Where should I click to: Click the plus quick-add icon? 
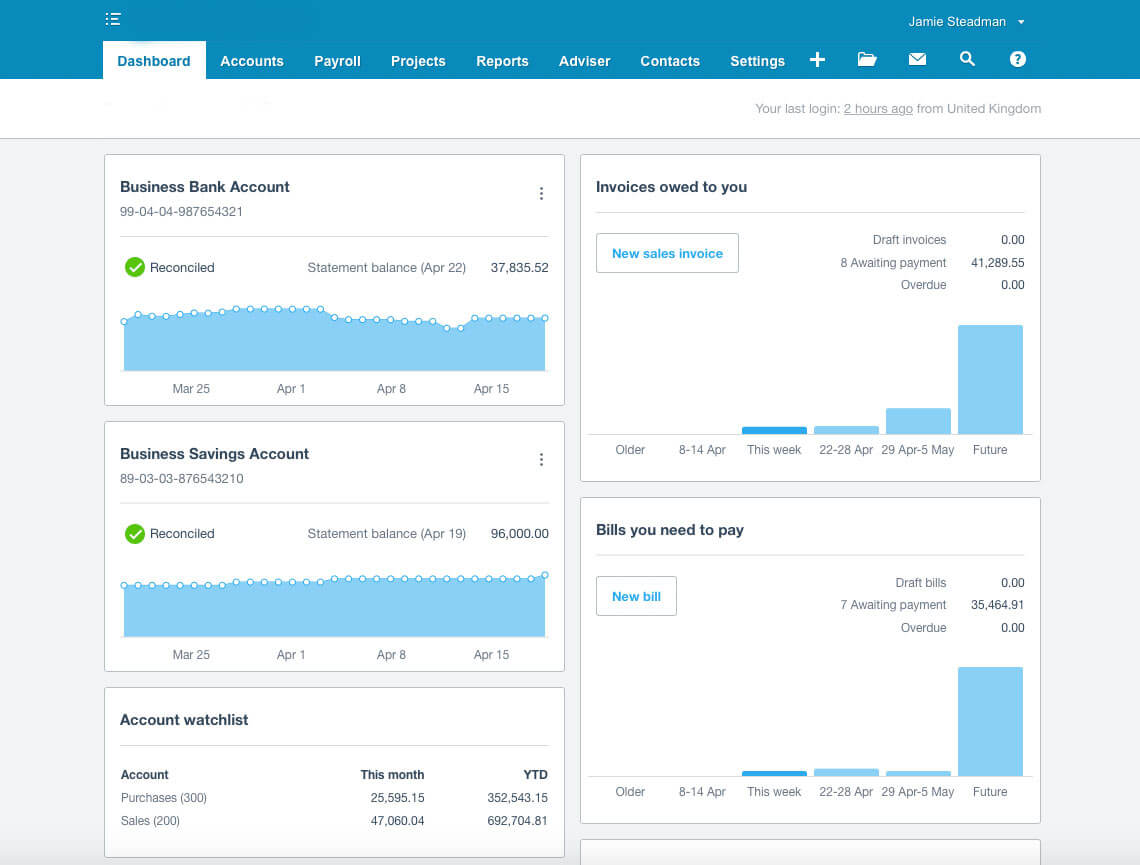pyautogui.click(x=817, y=60)
